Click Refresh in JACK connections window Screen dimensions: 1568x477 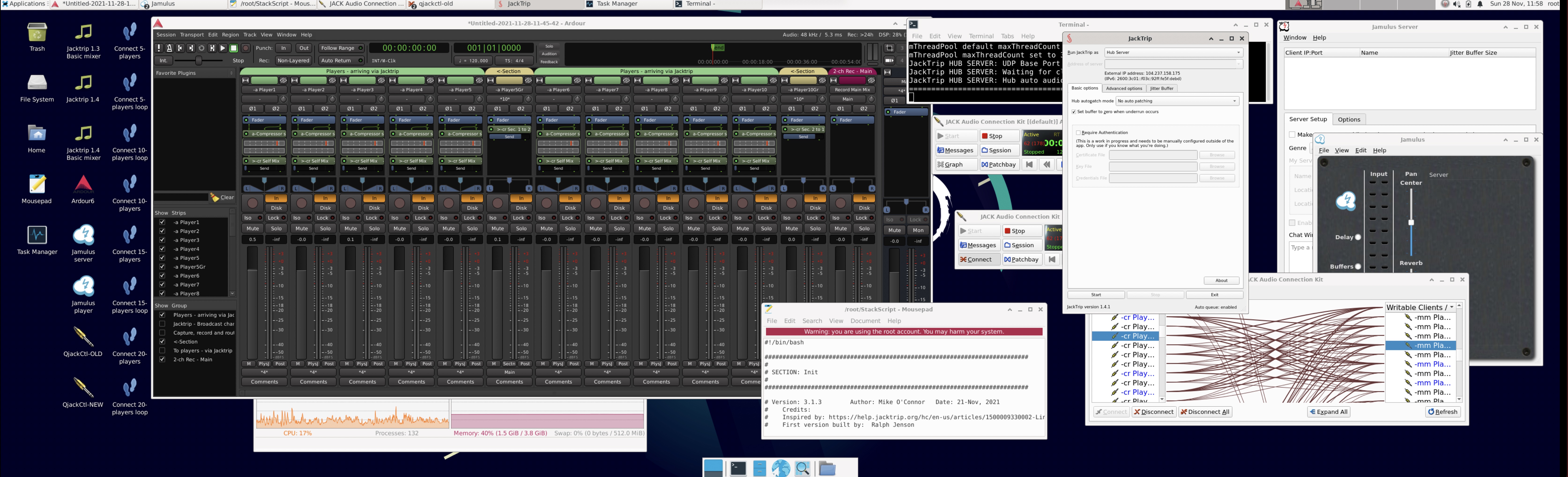1443,412
